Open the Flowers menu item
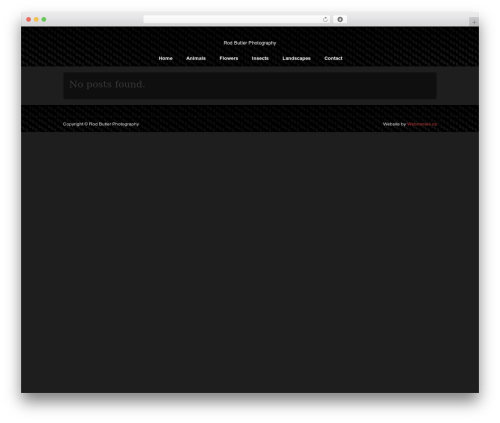This screenshot has width=500, height=423. coord(229,58)
